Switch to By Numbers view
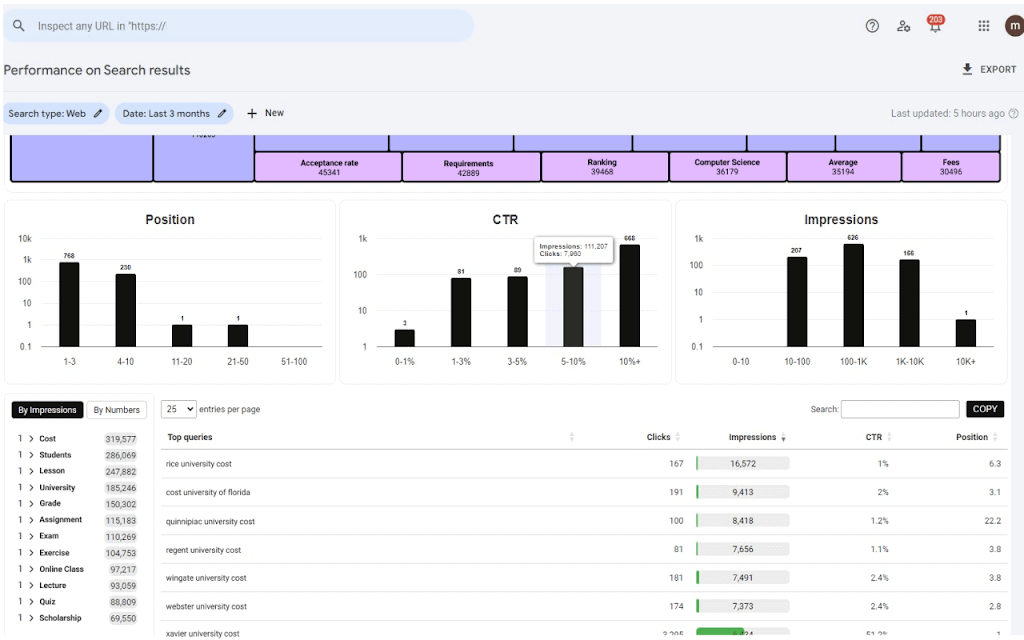 pyautogui.click(x=116, y=410)
